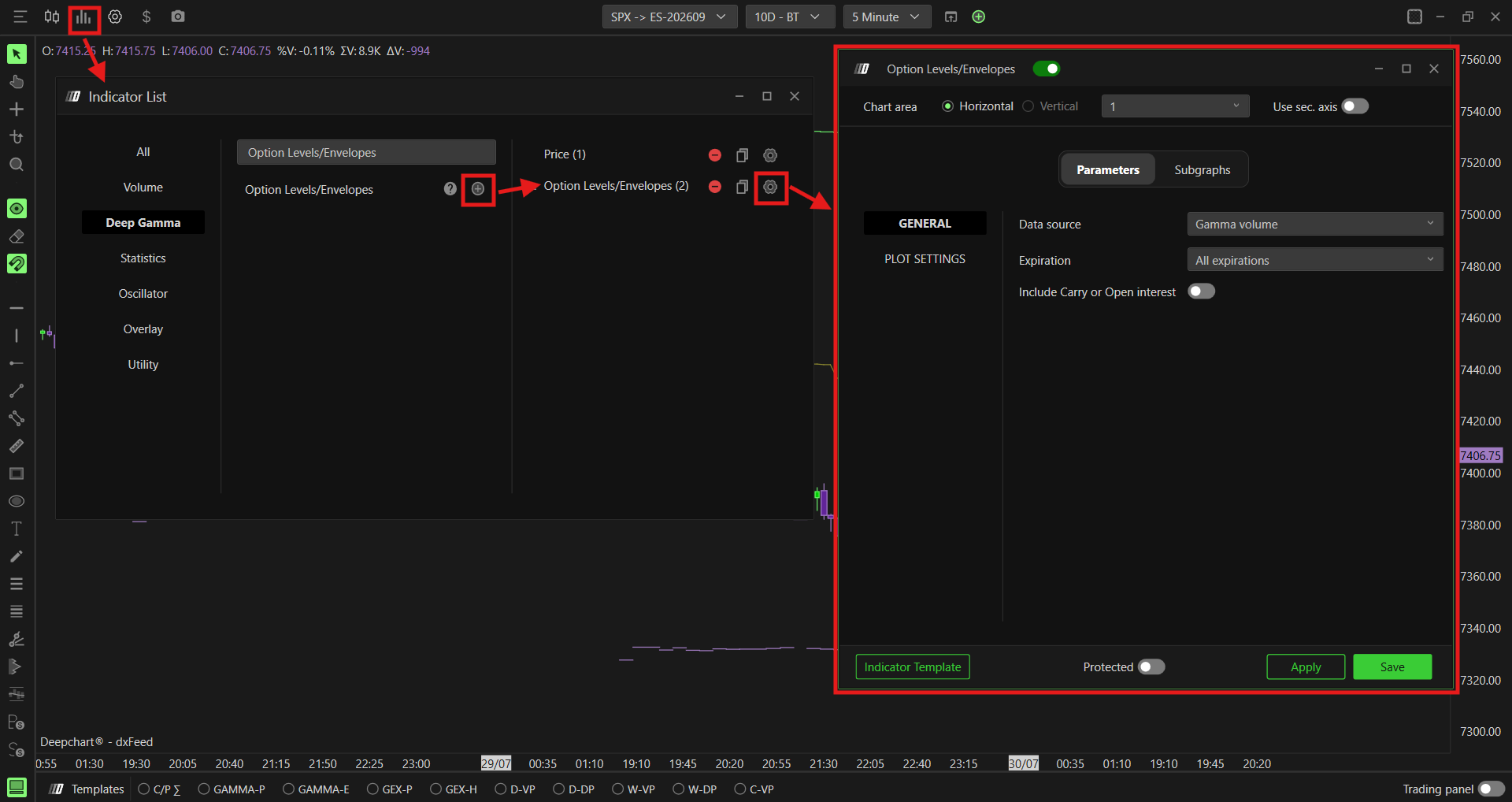Duplicate the Option Levels/Envelopes (2) indicator
The height and width of the screenshot is (802, 1512).
pyautogui.click(x=742, y=188)
